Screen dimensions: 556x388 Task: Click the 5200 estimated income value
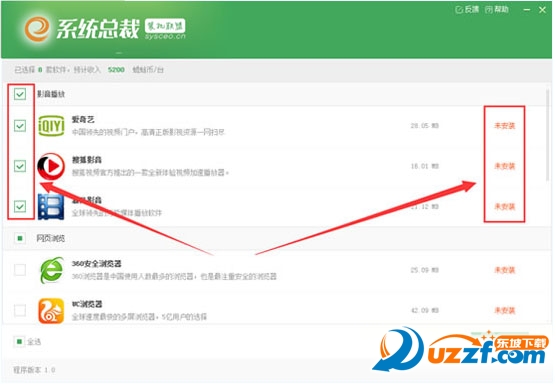(x=116, y=70)
